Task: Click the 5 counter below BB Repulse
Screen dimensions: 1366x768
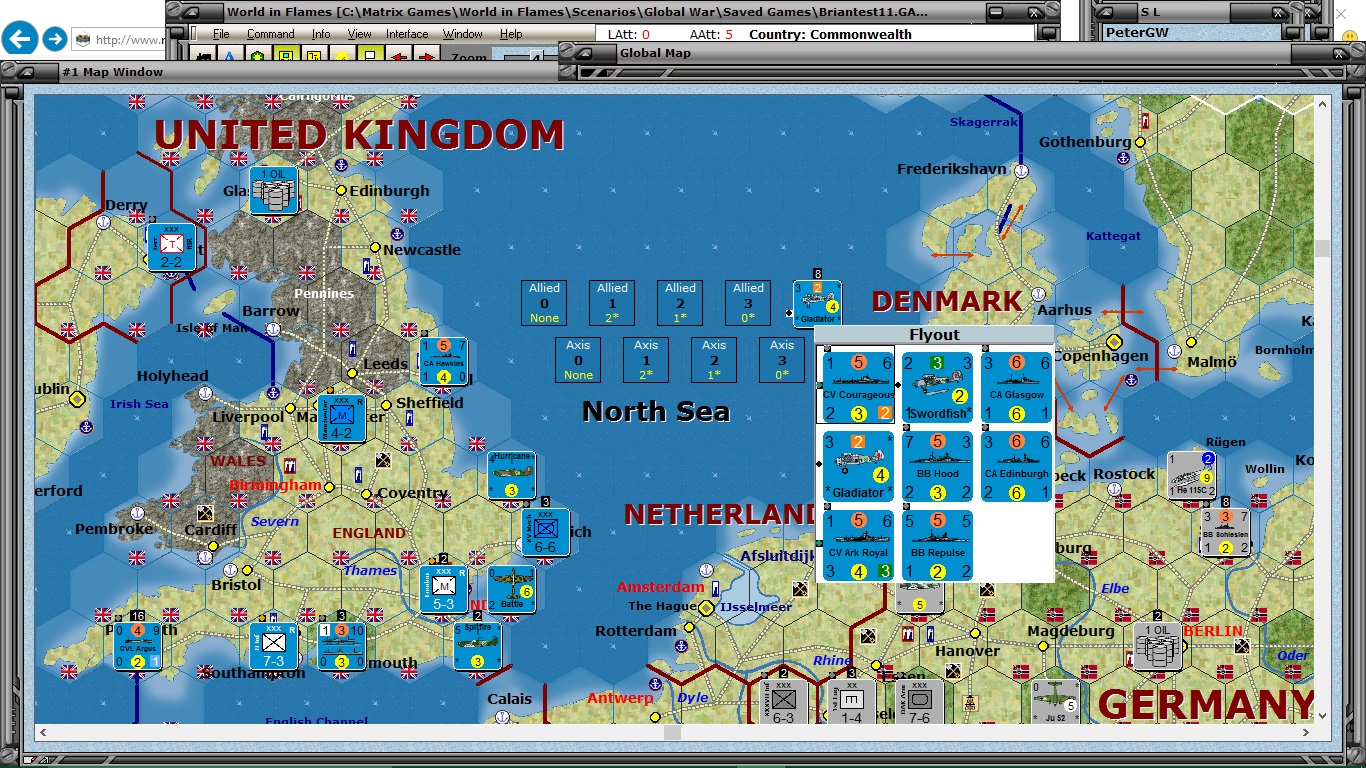Action: [x=920, y=599]
